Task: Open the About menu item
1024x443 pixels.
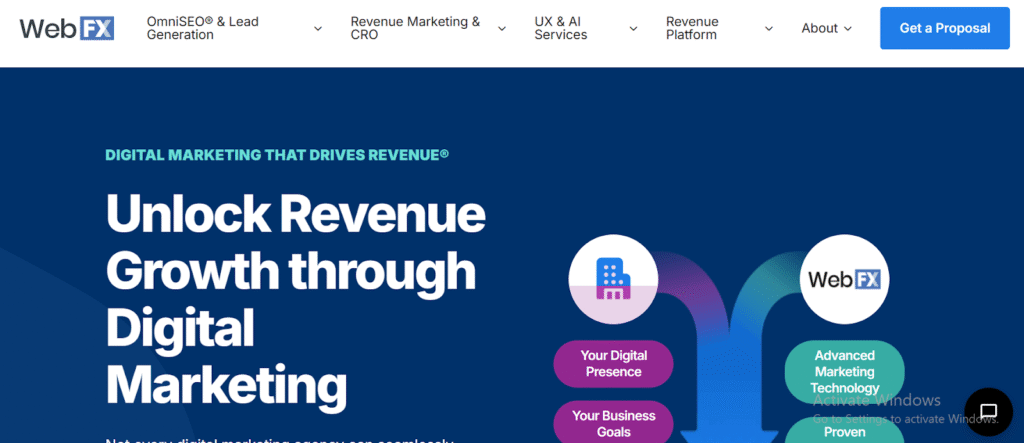Action: (819, 28)
